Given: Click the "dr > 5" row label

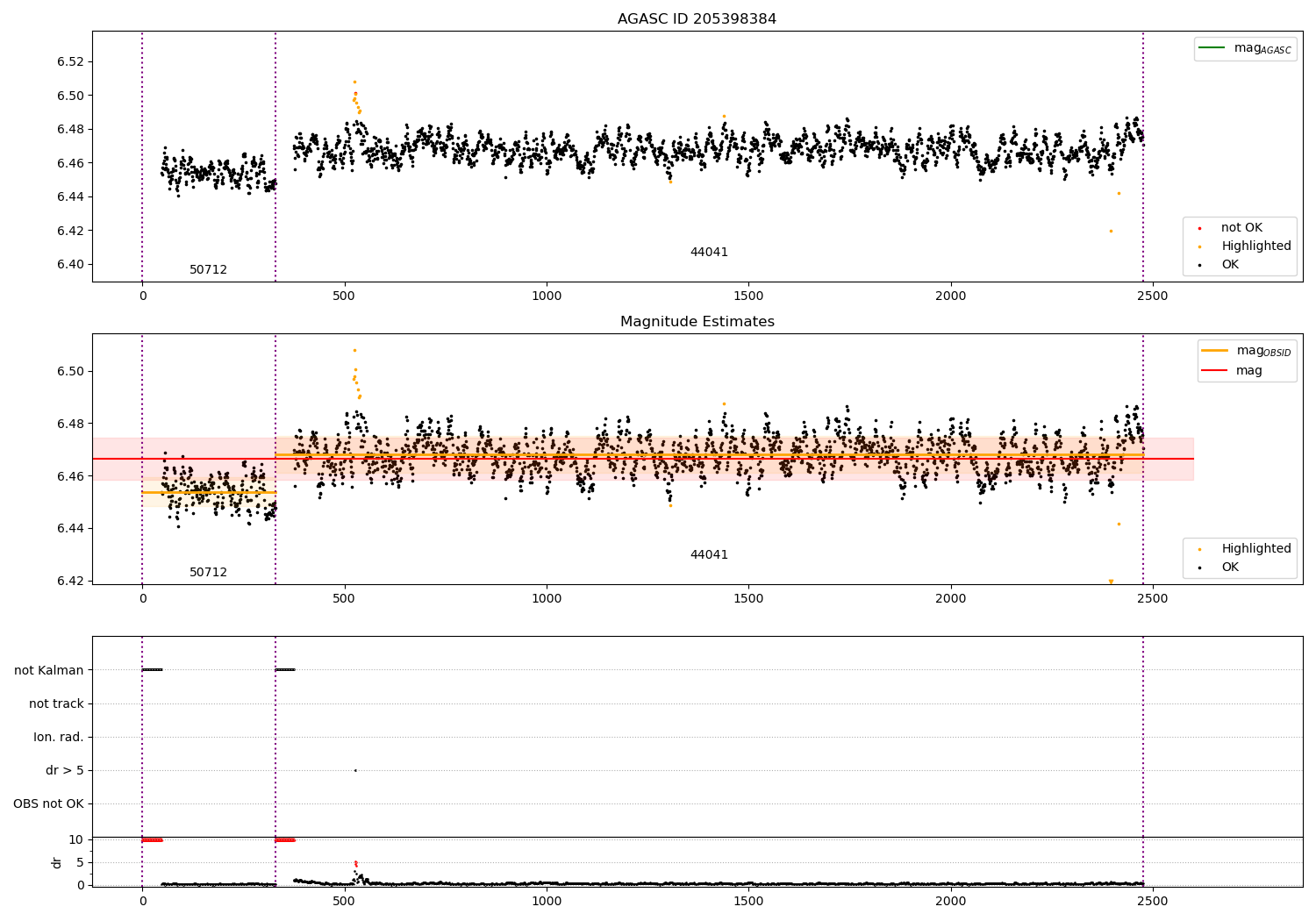Looking at the screenshot, I should click(x=65, y=771).
